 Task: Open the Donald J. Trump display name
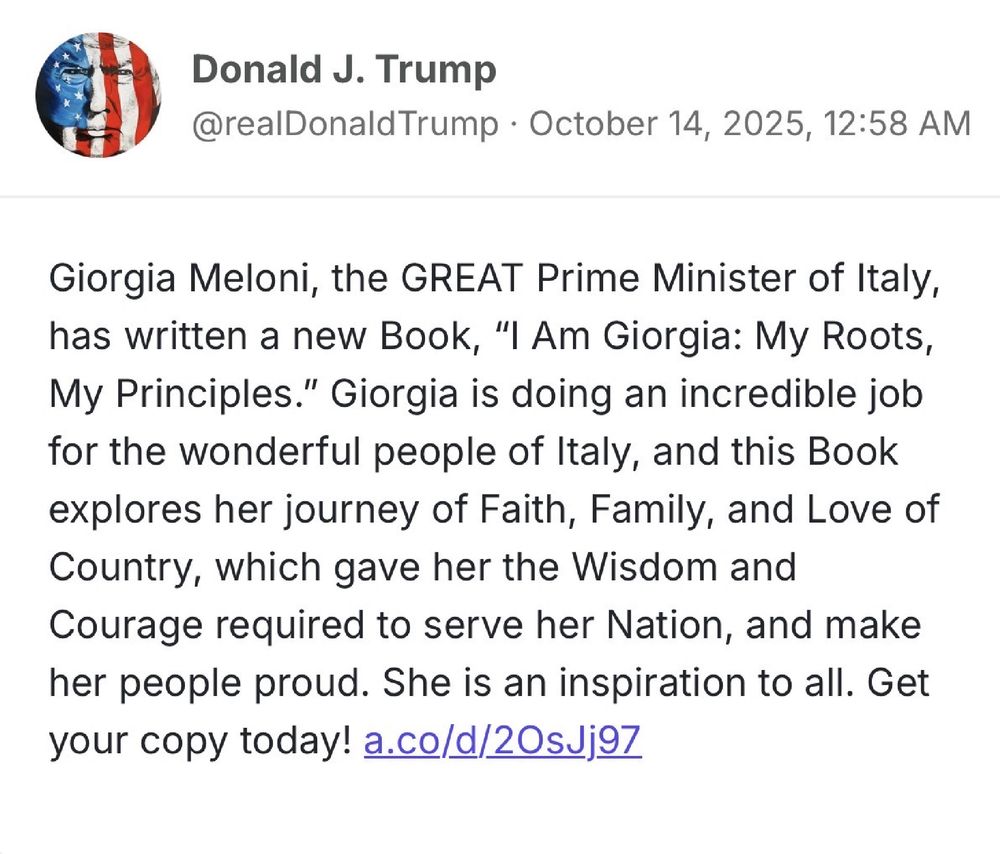[344, 70]
